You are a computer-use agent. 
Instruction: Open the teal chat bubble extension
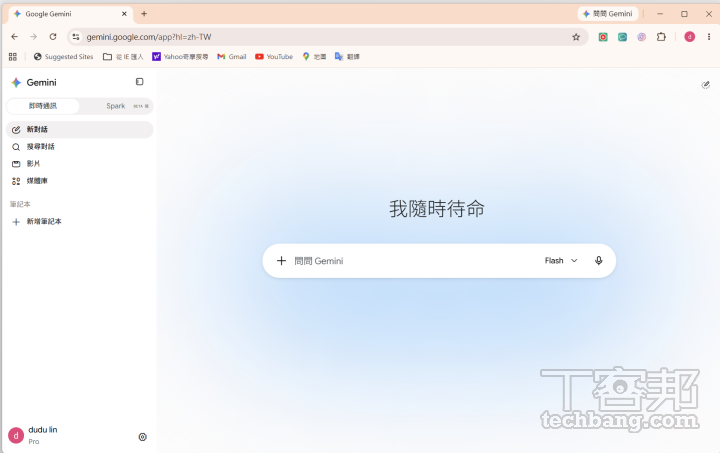pos(622,37)
